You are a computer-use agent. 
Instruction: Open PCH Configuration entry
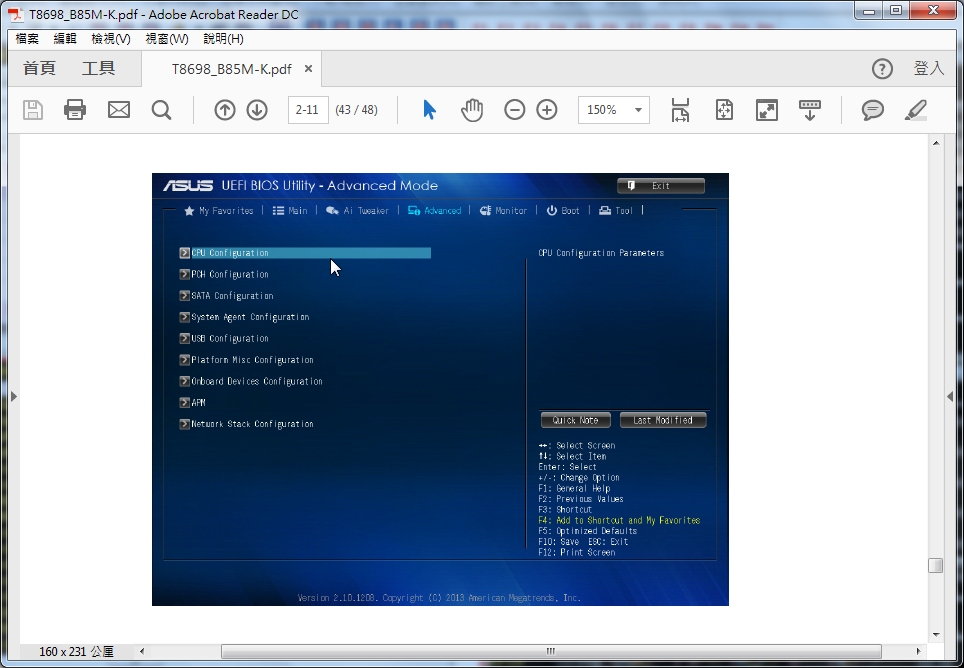click(224, 275)
